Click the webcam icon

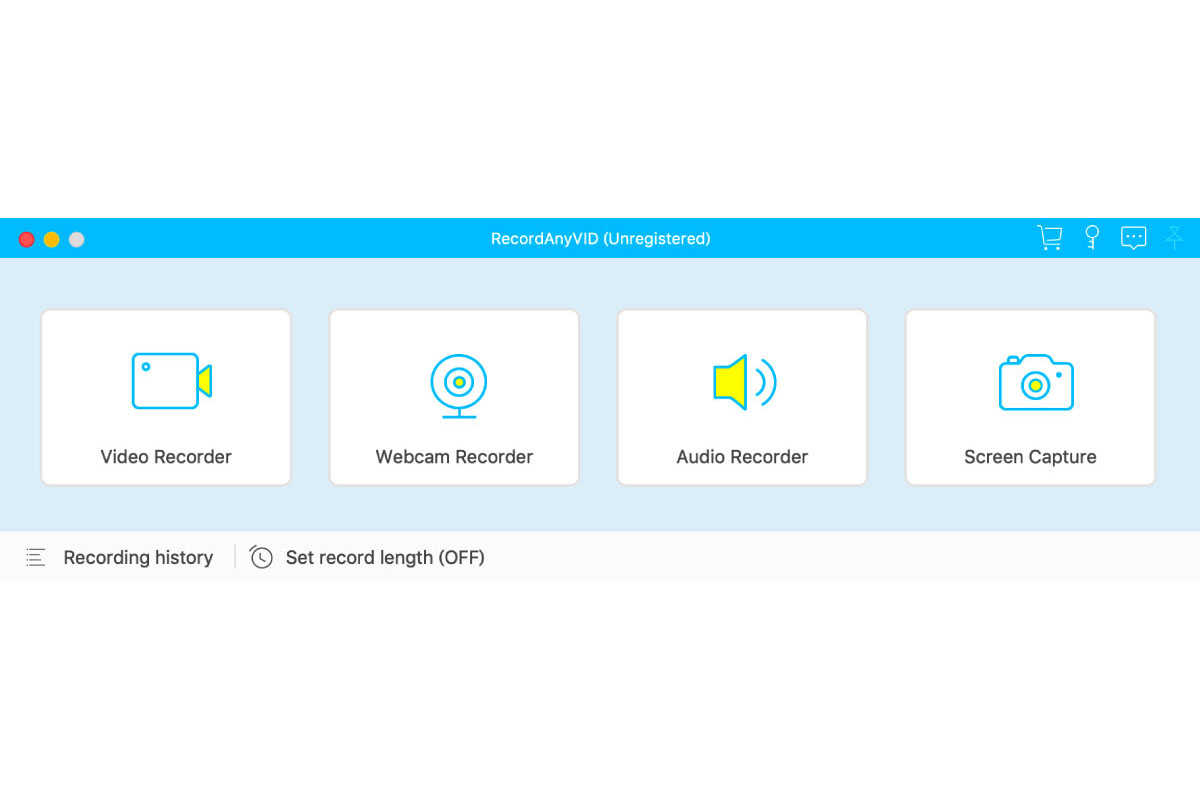[x=459, y=385]
